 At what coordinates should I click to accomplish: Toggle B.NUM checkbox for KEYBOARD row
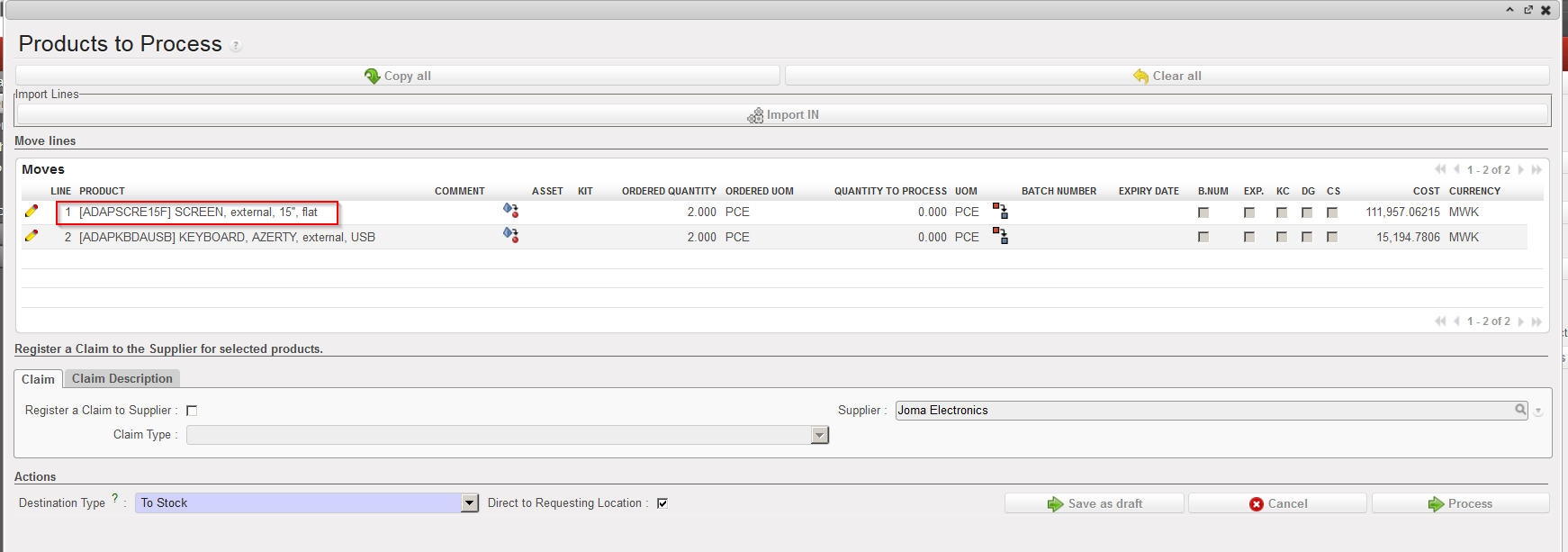[x=1203, y=237]
